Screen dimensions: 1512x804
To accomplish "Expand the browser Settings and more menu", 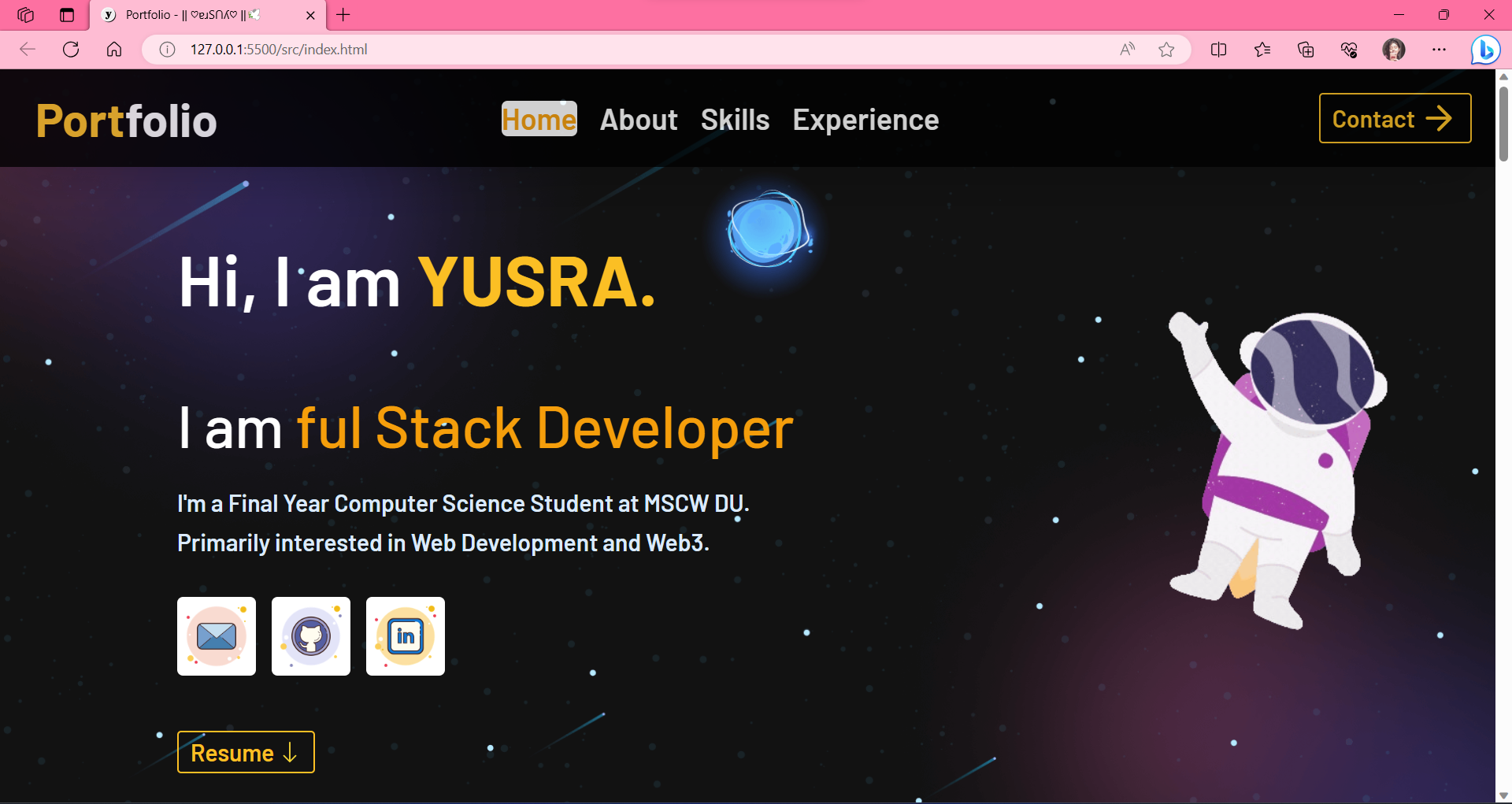I will point(1439,50).
